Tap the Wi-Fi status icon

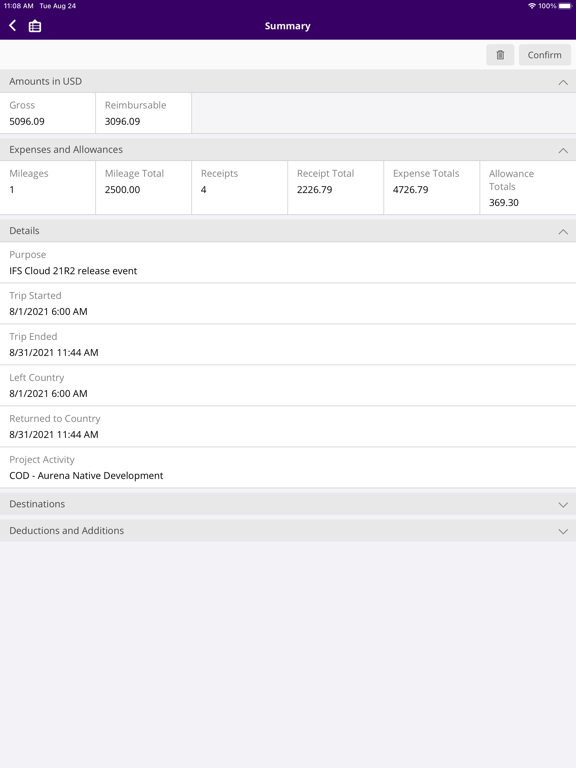coord(531,6)
